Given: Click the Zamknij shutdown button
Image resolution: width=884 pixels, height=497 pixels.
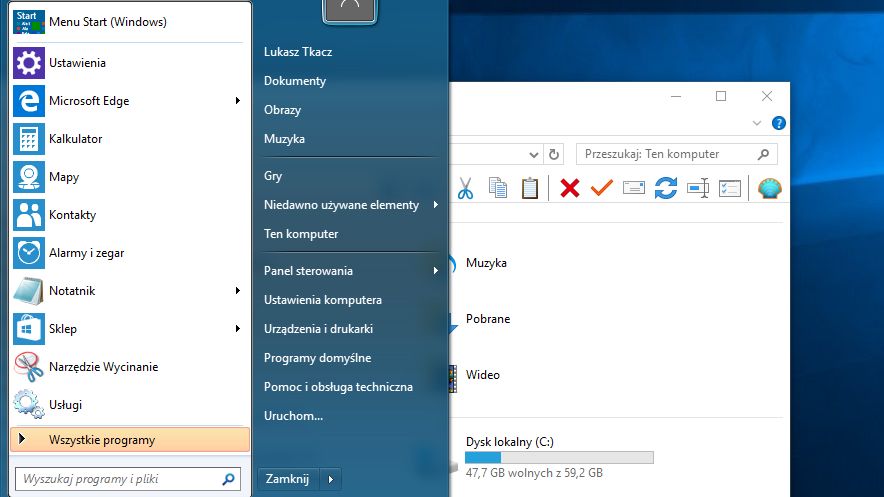Looking at the screenshot, I should tap(288, 479).
